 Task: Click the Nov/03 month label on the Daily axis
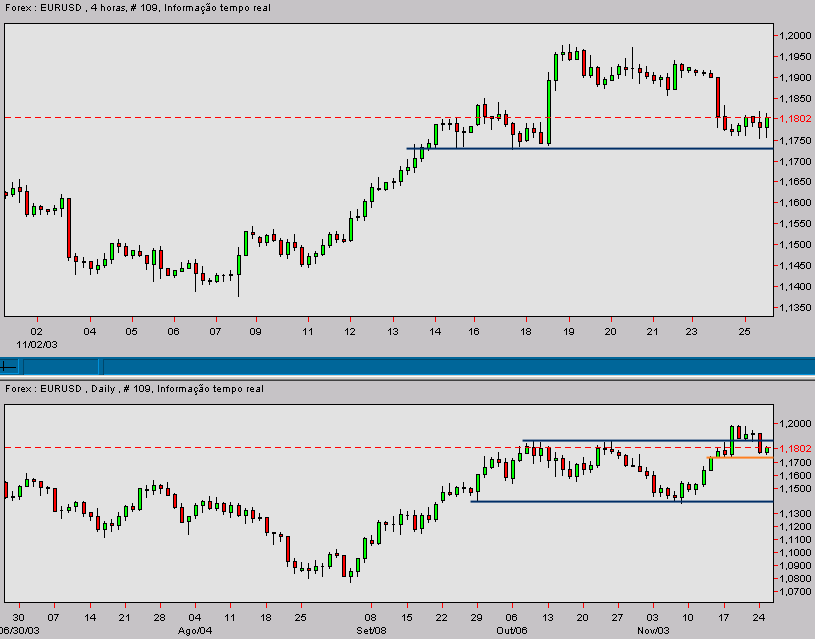(x=653, y=631)
